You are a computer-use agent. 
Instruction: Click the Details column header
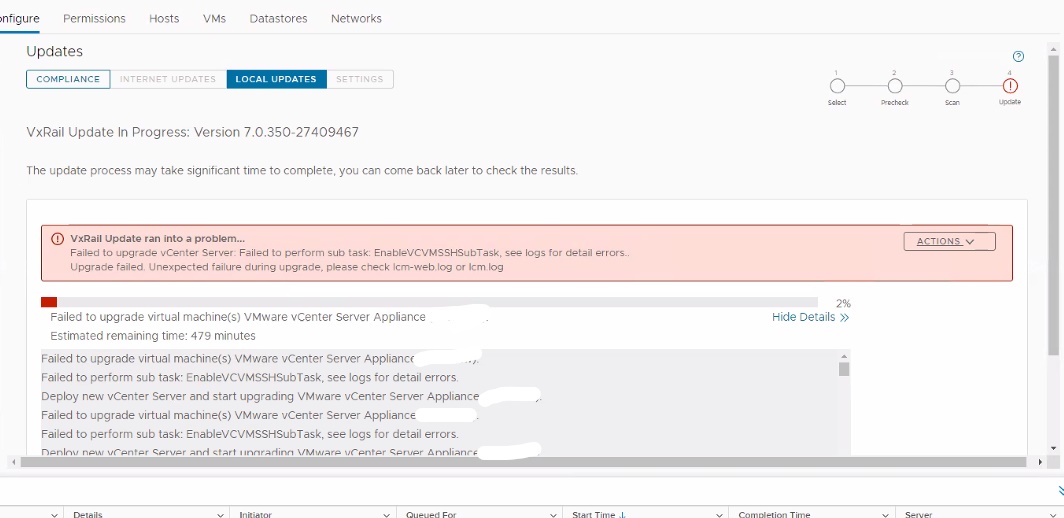coord(88,515)
